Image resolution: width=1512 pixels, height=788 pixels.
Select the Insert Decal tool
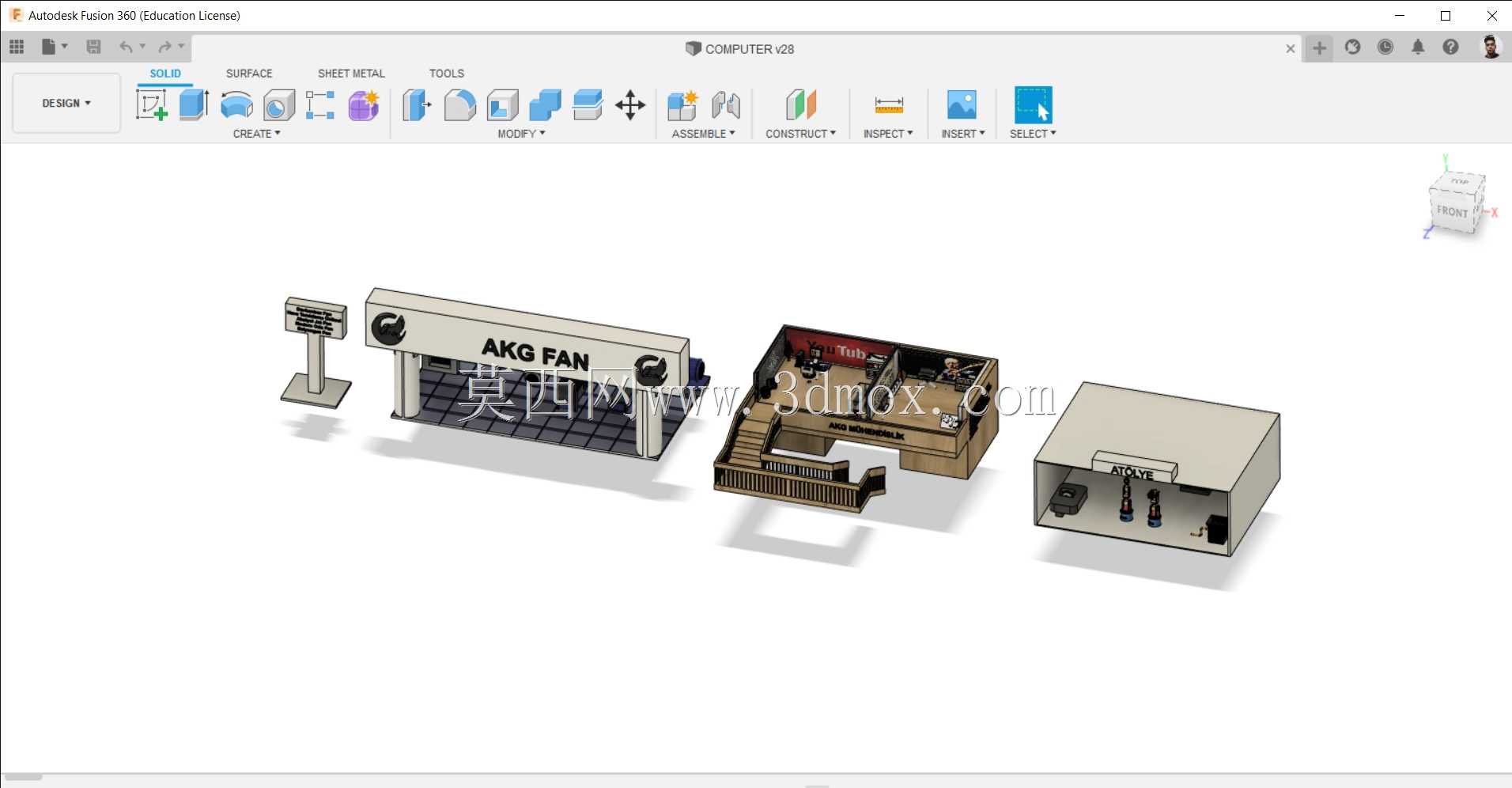tap(962, 105)
